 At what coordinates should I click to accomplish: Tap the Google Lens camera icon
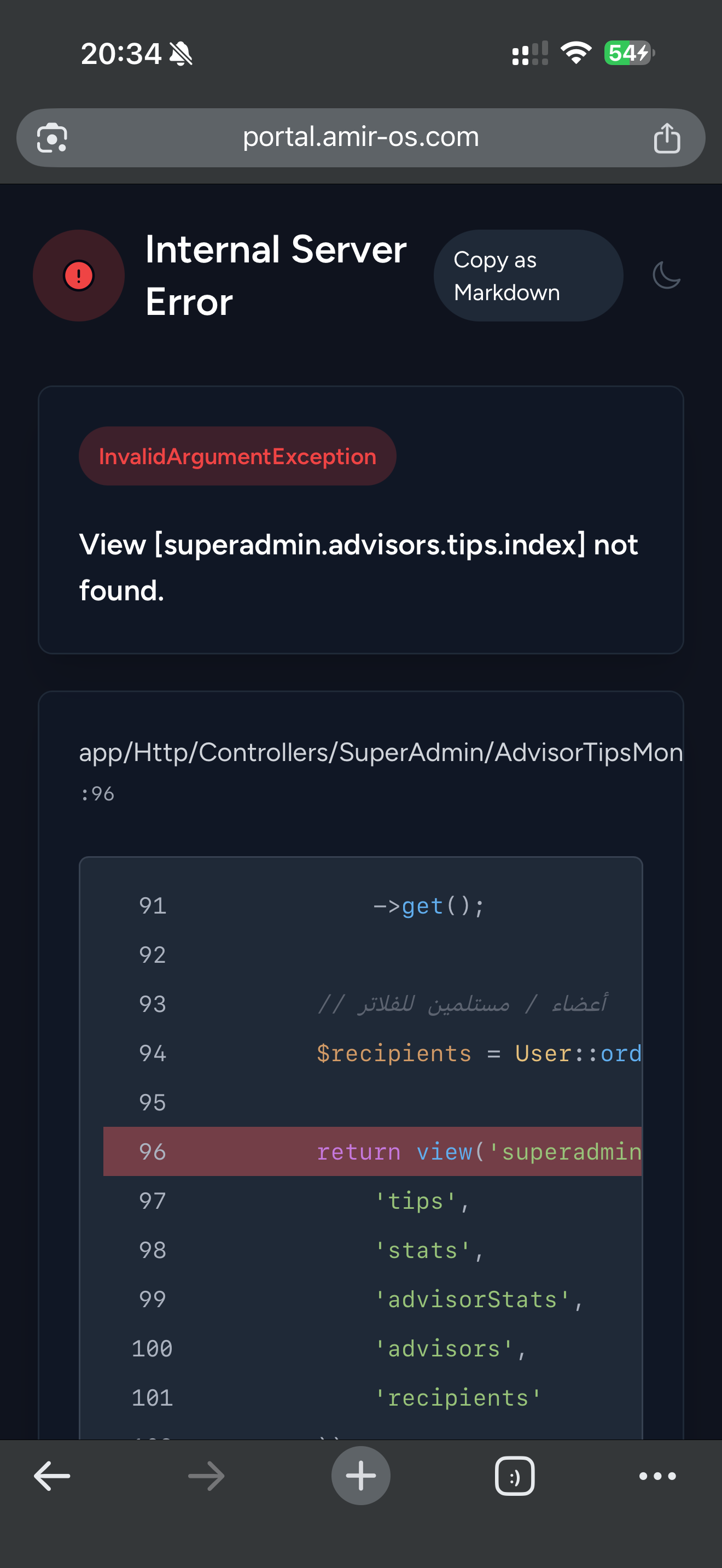pos(52,138)
